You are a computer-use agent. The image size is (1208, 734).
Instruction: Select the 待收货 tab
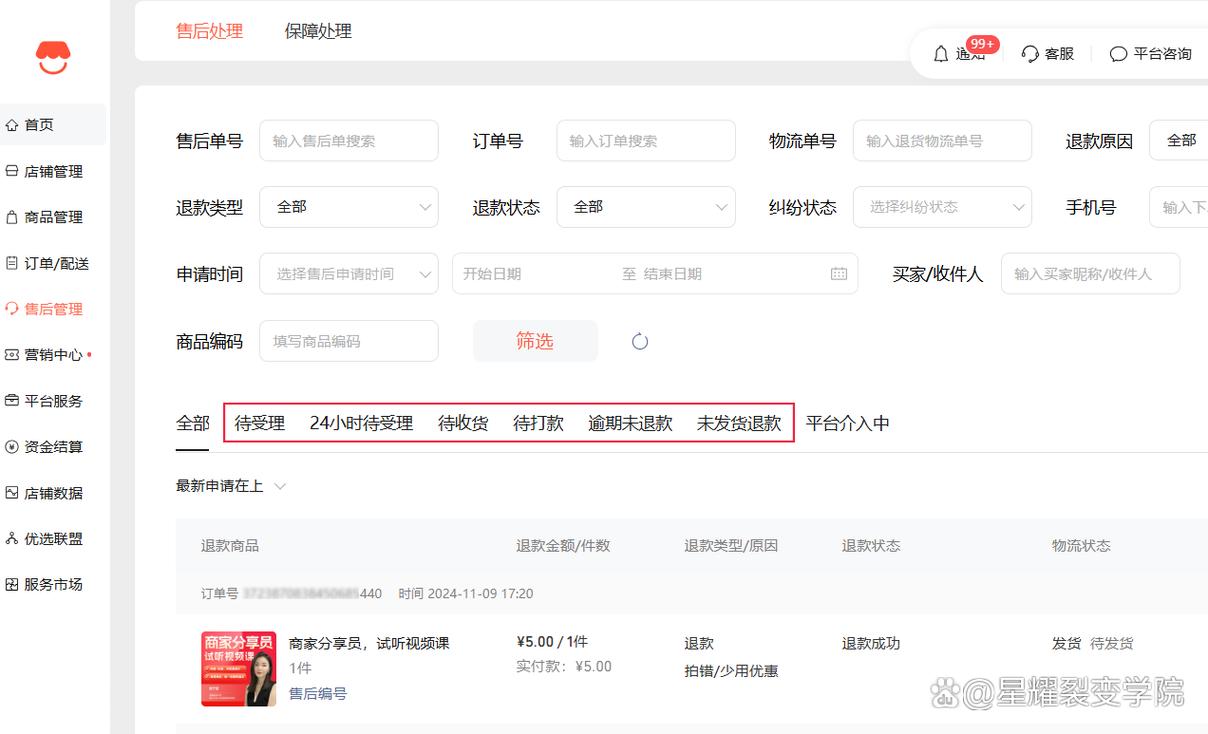coord(463,423)
